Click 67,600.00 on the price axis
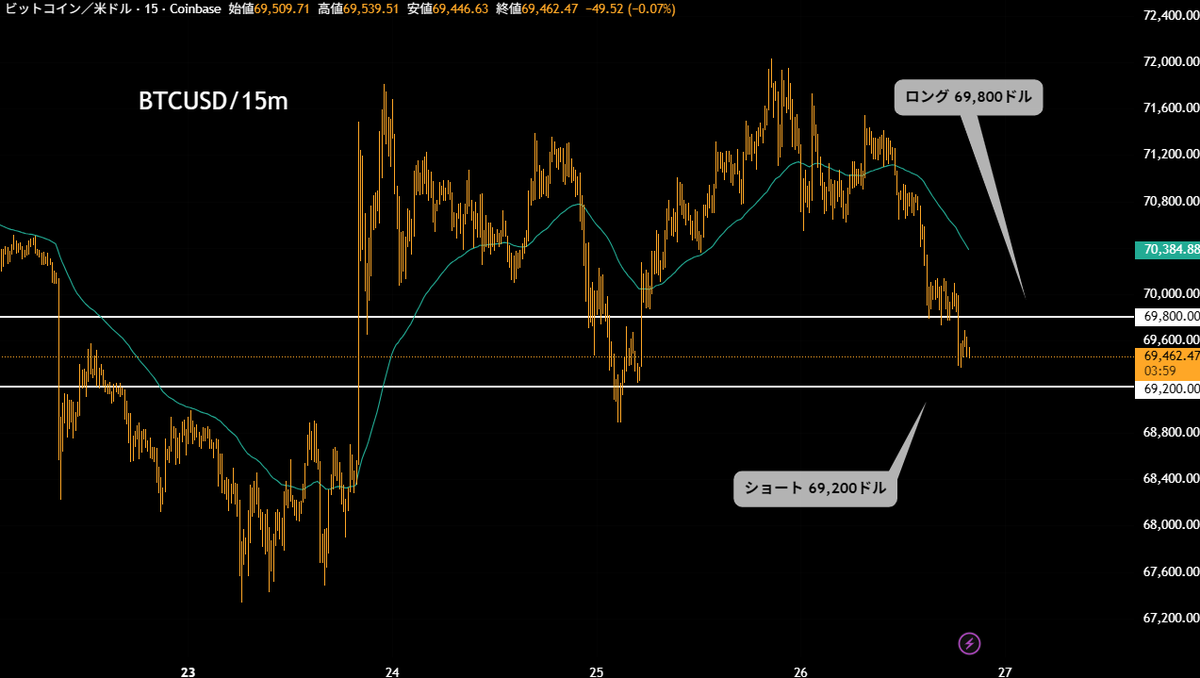Screen dimensions: 1200x678 tap(1170, 572)
